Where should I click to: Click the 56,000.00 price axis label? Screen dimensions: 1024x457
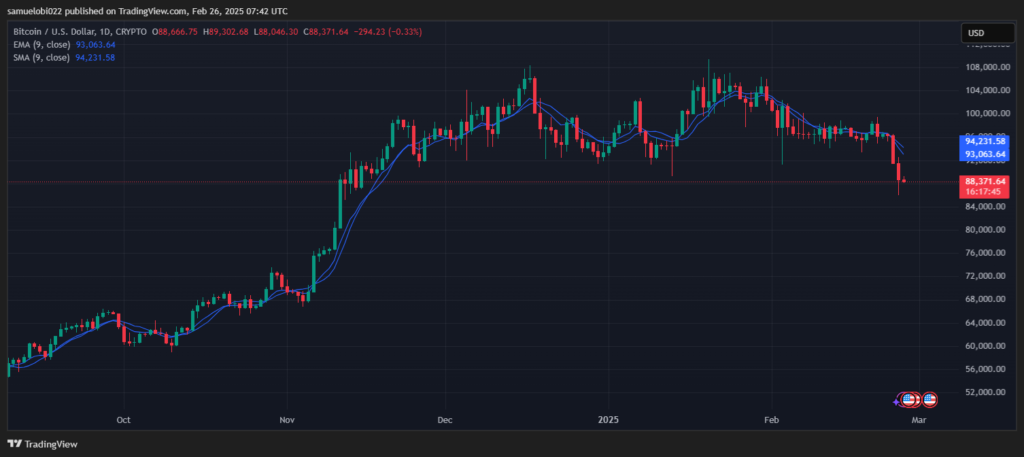point(984,369)
